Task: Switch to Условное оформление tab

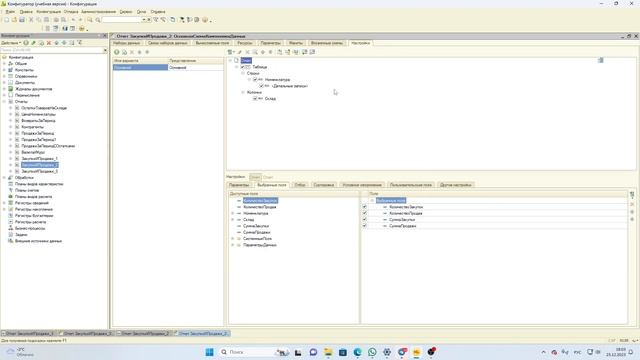Action: [362, 185]
